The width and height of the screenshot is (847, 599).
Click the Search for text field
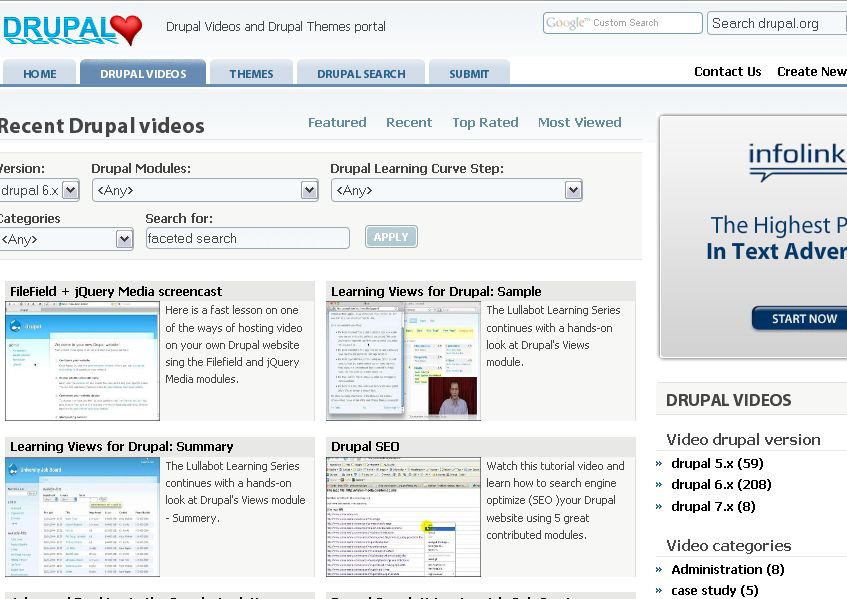pos(247,238)
